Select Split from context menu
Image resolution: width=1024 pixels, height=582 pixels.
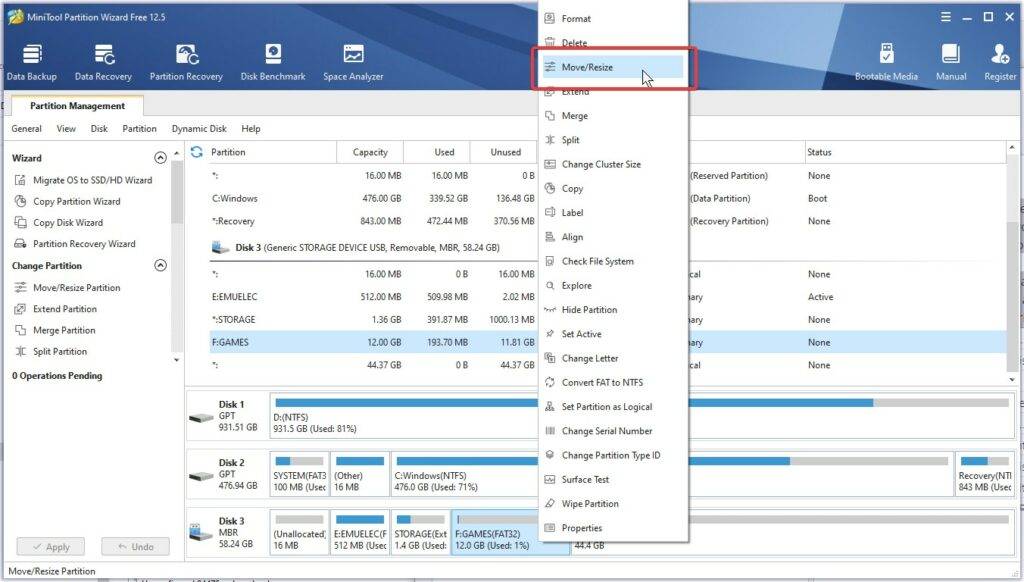[613, 140]
